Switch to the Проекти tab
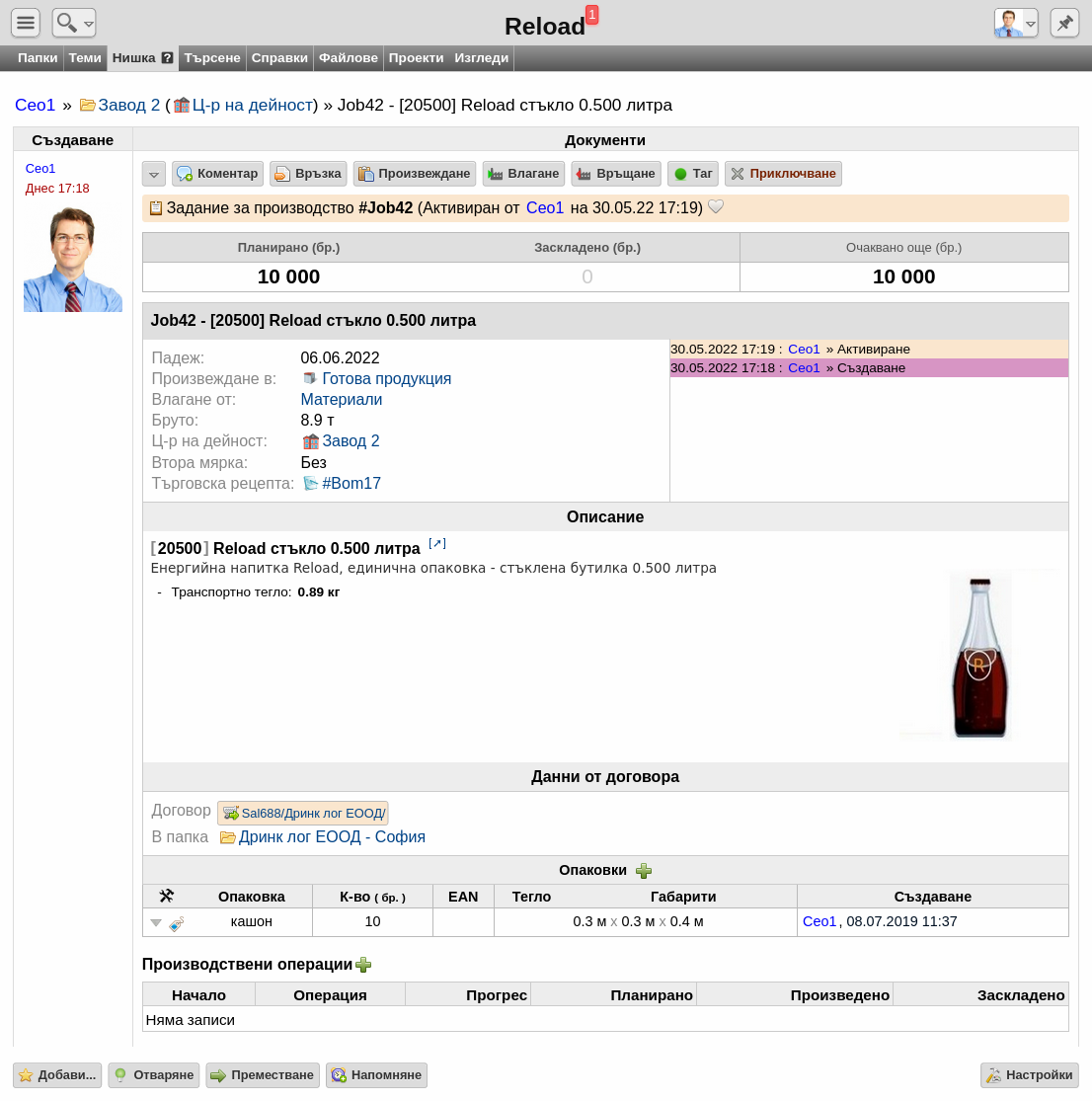The height and width of the screenshot is (1101, 1092). [416, 58]
